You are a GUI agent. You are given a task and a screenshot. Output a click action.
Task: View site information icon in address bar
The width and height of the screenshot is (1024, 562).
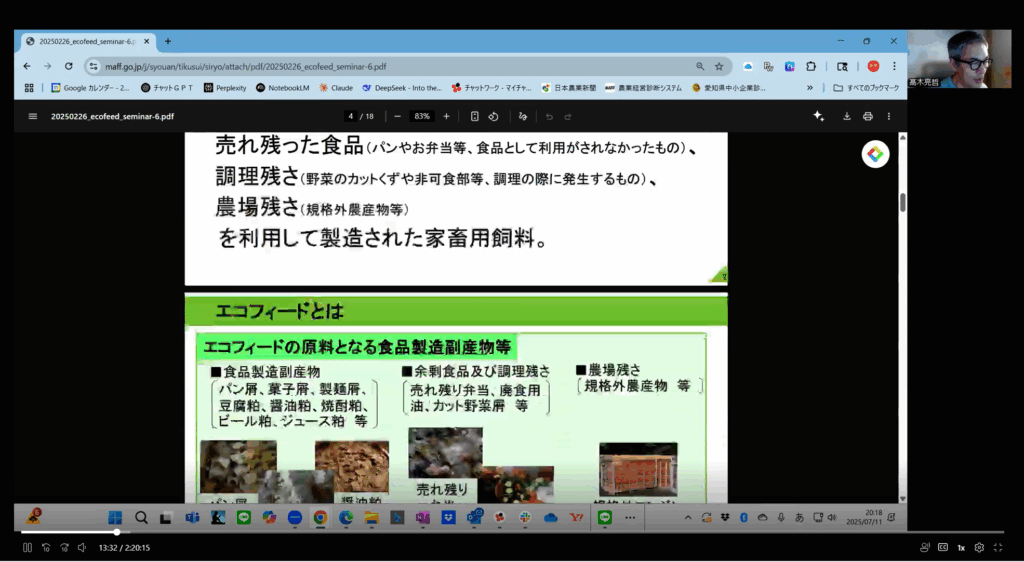(x=93, y=67)
